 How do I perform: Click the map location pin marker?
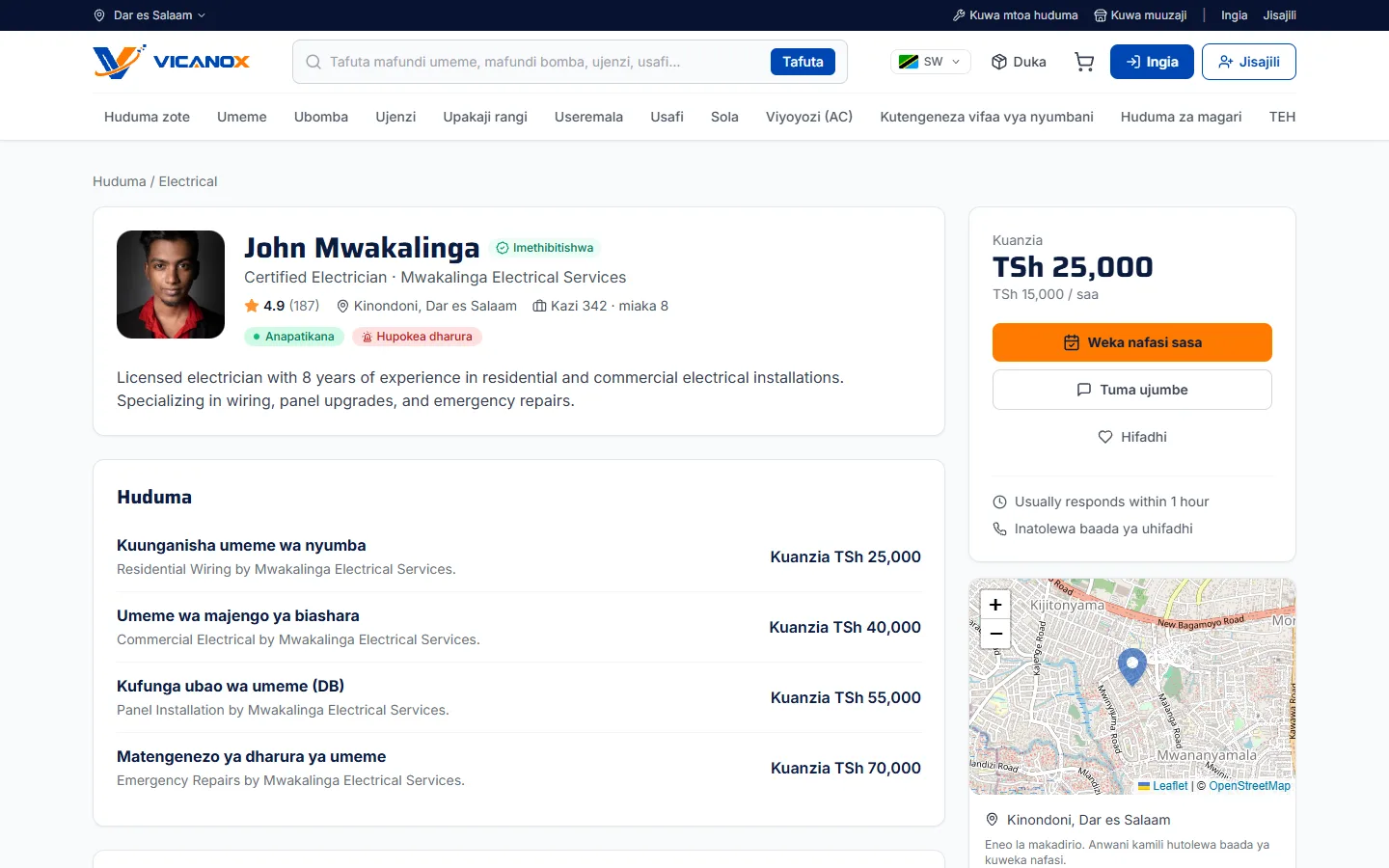(1131, 665)
